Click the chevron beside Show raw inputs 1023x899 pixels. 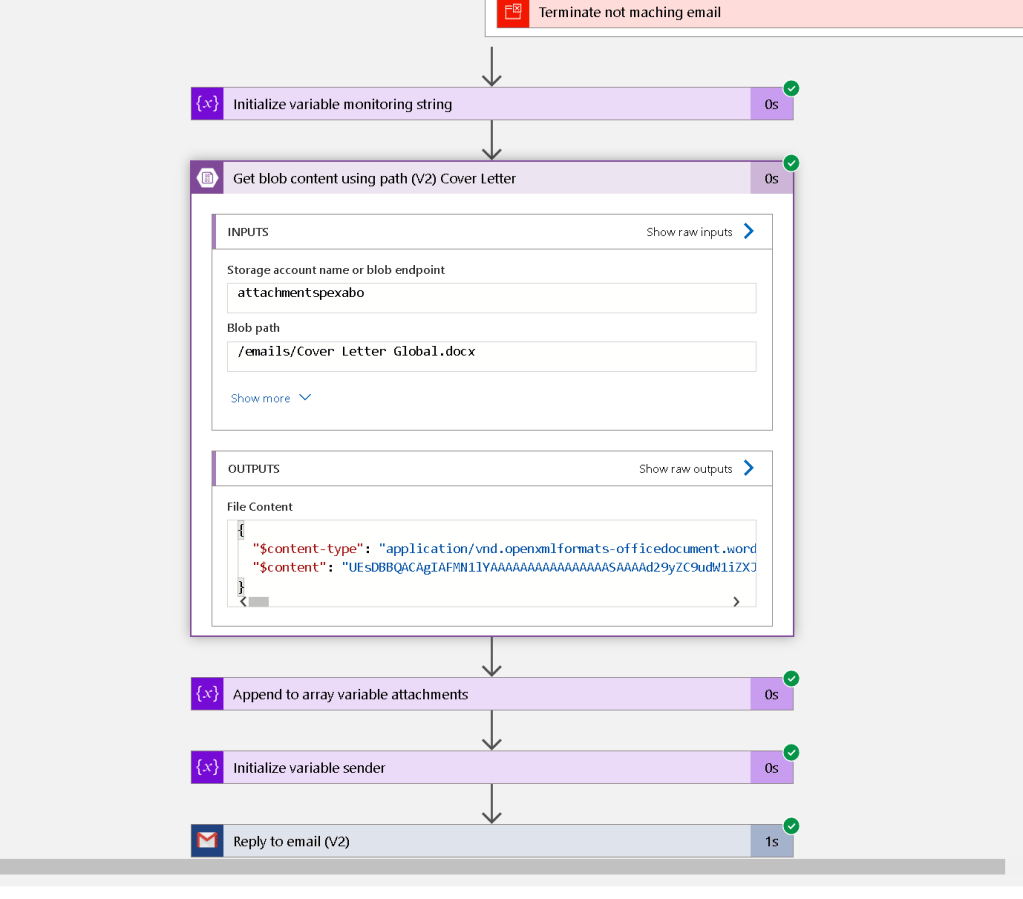749,232
